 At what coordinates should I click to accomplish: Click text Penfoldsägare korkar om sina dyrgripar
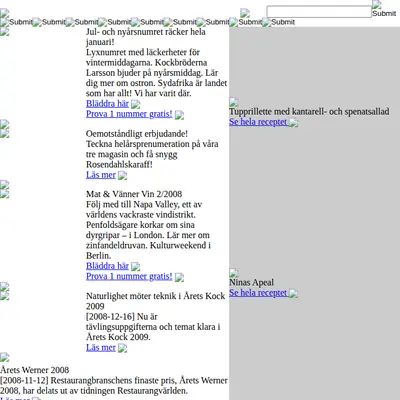[140, 230]
